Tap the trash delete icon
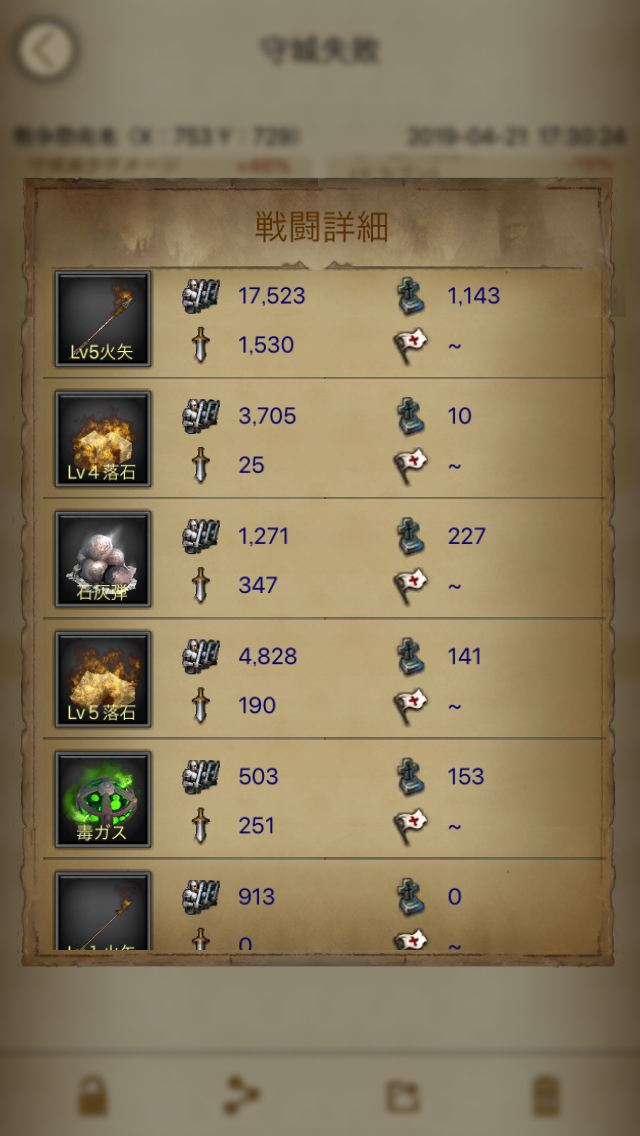 click(547, 1095)
